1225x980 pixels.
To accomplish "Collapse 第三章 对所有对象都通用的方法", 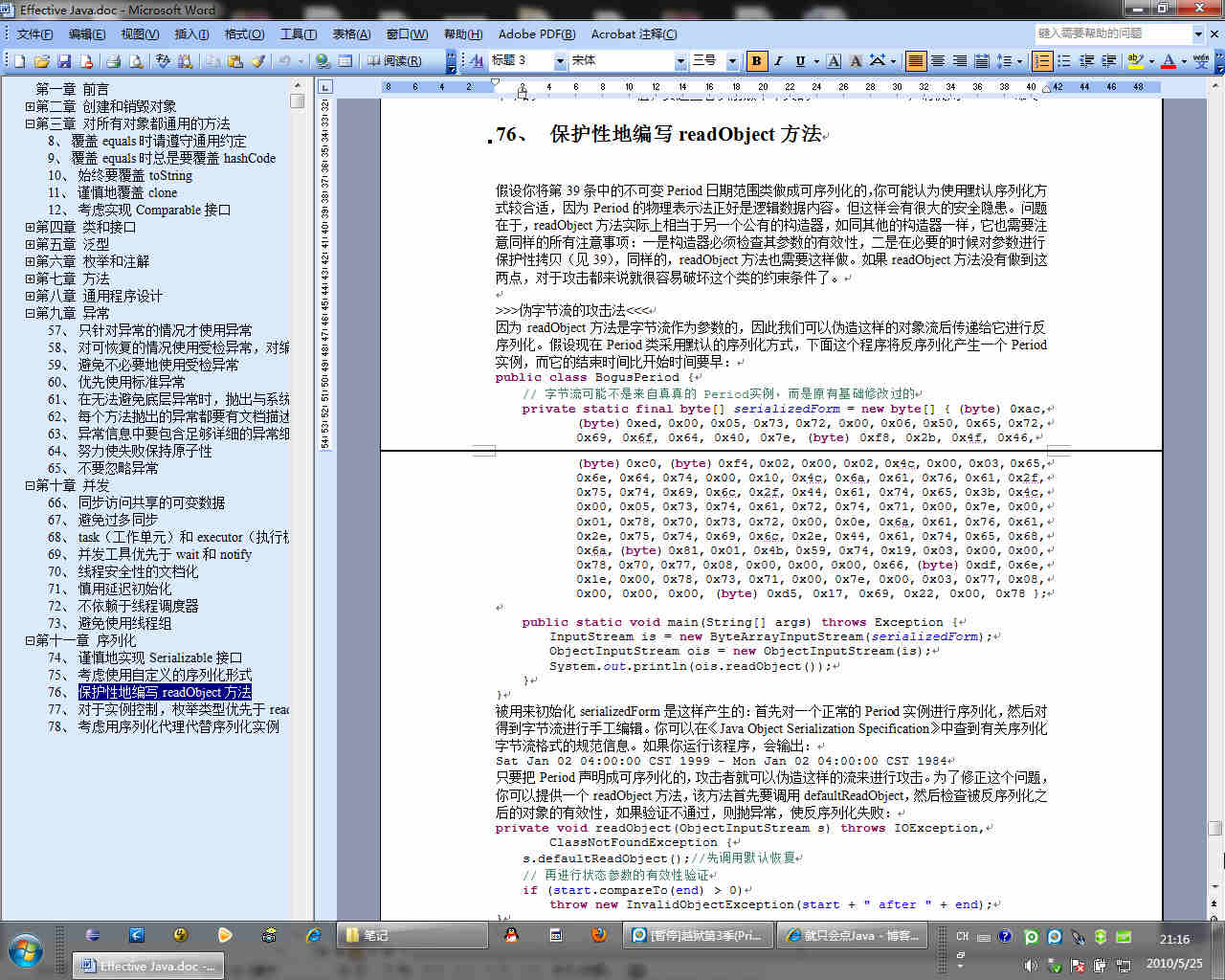I will [30, 123].
